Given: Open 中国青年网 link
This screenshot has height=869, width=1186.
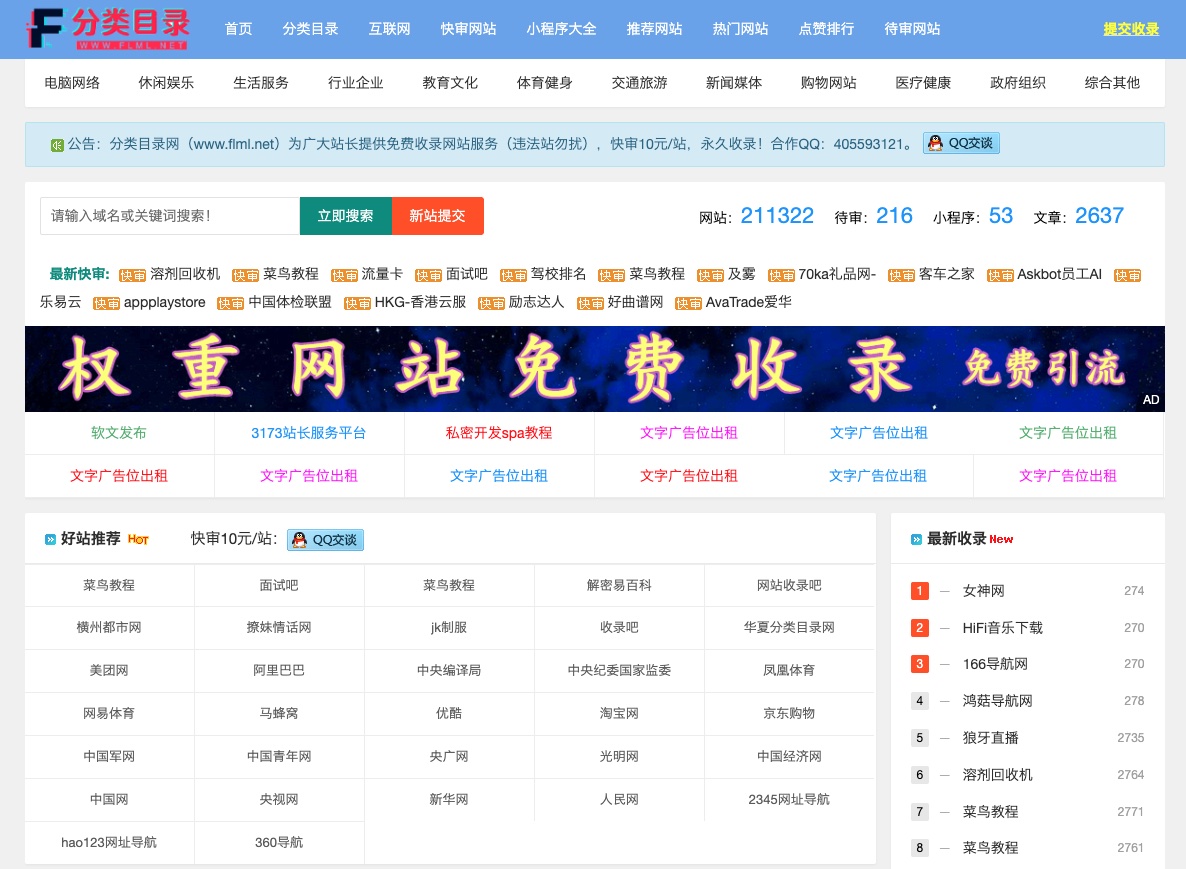Looking at the screenshot, I should coord(279,756).
